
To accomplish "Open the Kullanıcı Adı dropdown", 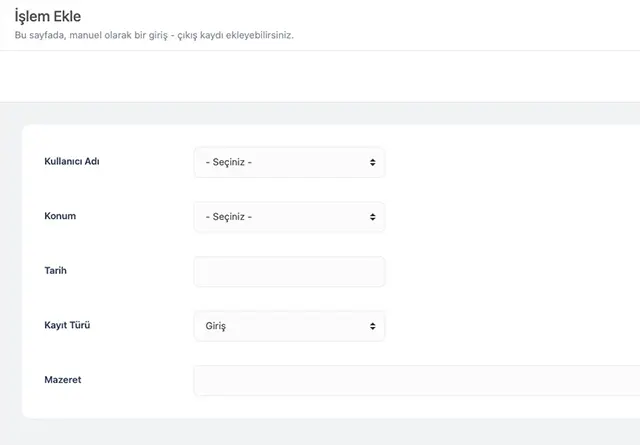I will coord(288,162).
